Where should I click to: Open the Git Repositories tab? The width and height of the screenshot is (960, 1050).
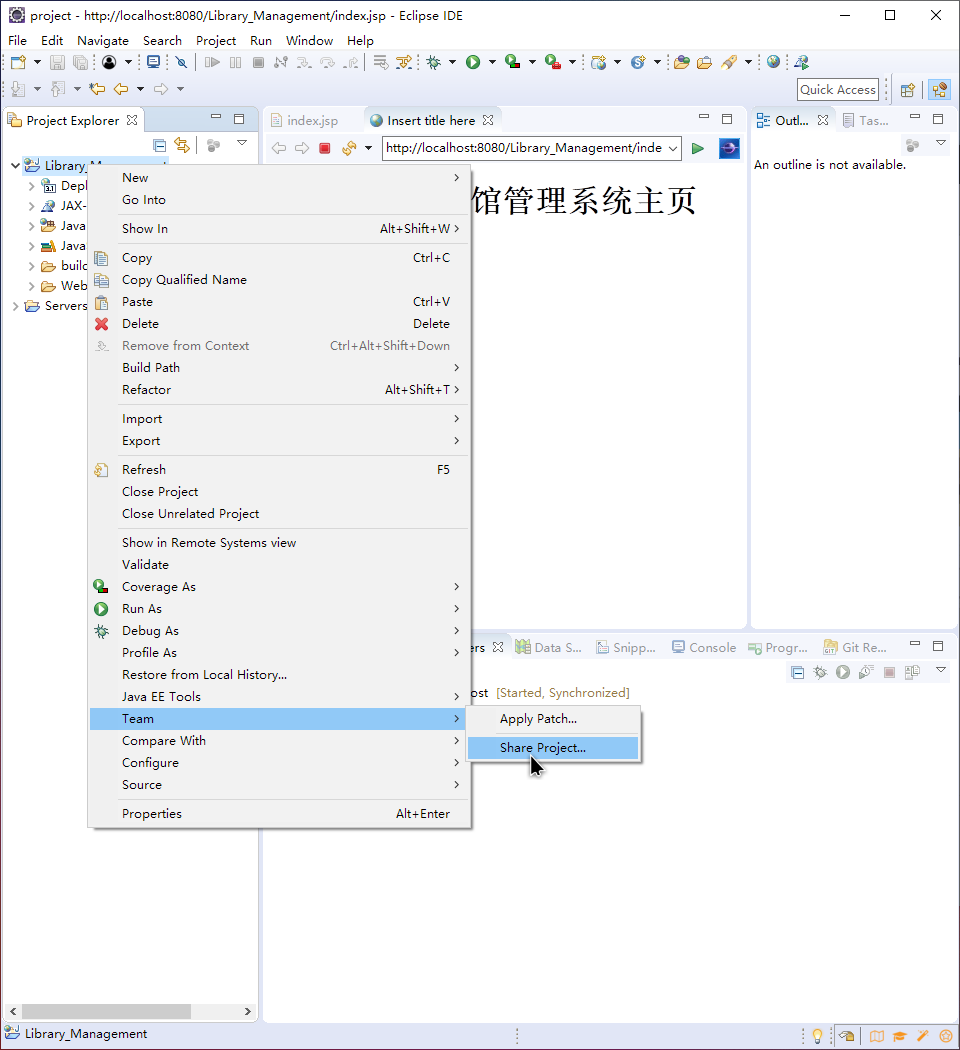pyautogui.click(x=855, y=648)
